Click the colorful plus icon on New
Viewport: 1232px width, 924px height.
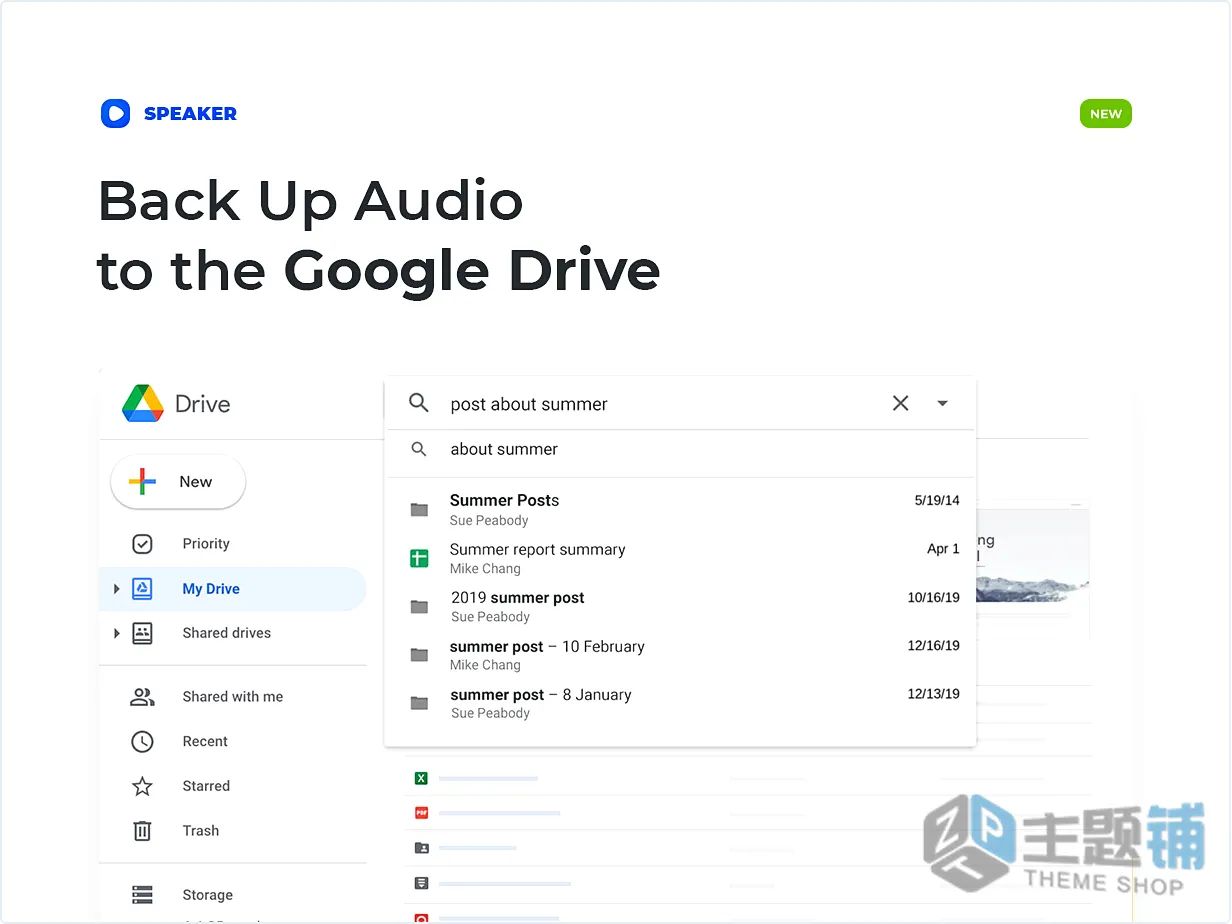coord(142,482)
